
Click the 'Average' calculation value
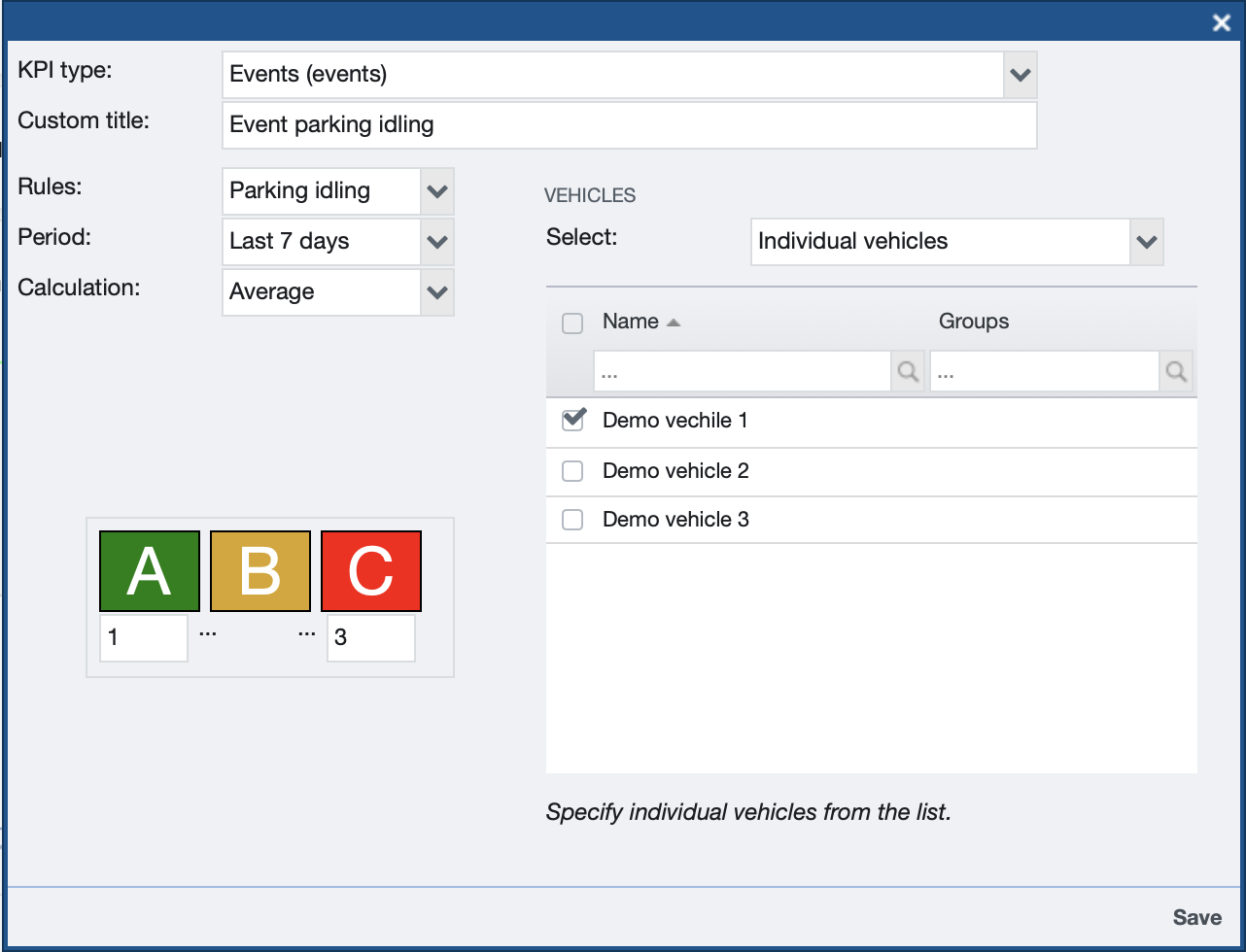(x=322, y=292)
